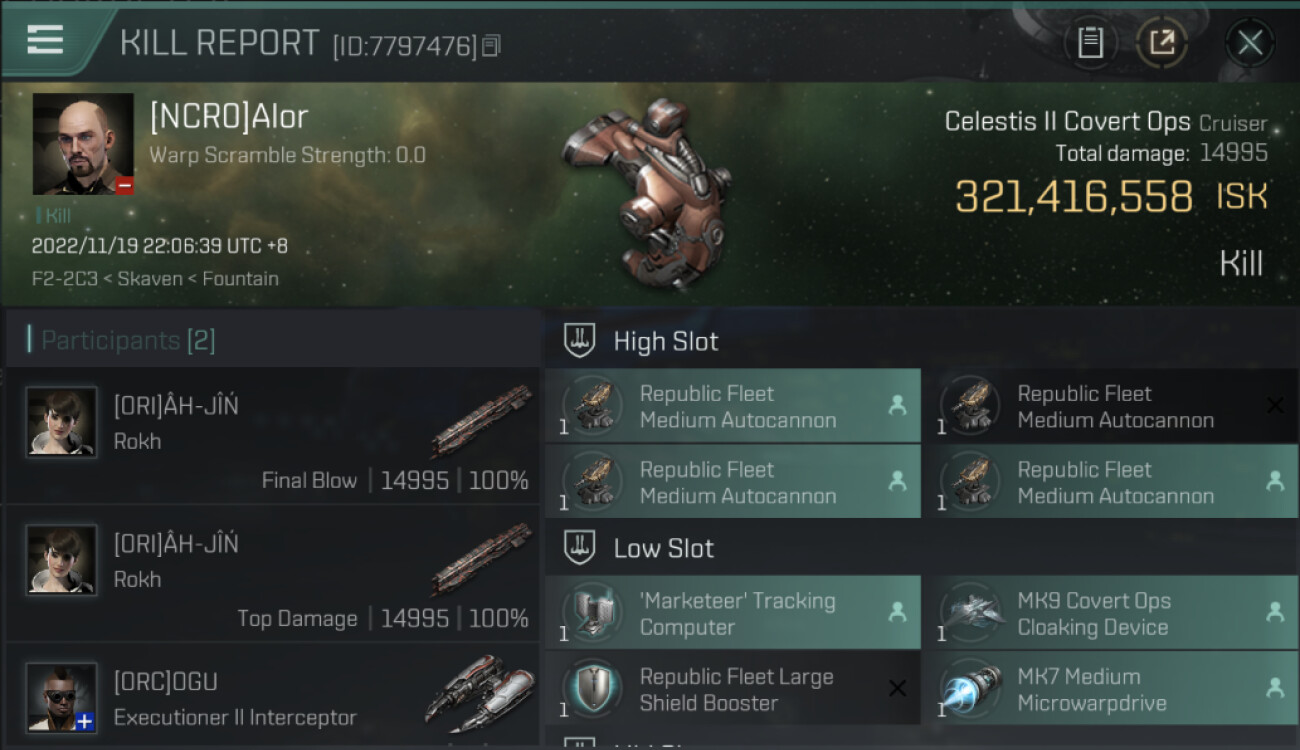Open ÂH-JÍŃ Final Blow participant entry
The image size is (1300, 750).
pos(272,436)
